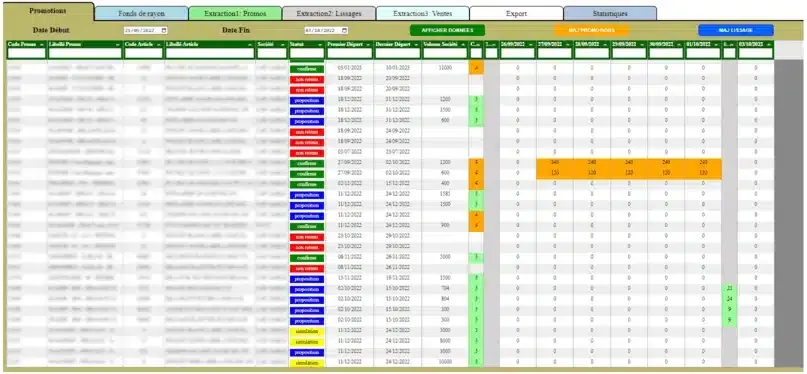The image size is (807, 374).
Task: Click the Dernier Départ filter box
Action: (397, 53)
